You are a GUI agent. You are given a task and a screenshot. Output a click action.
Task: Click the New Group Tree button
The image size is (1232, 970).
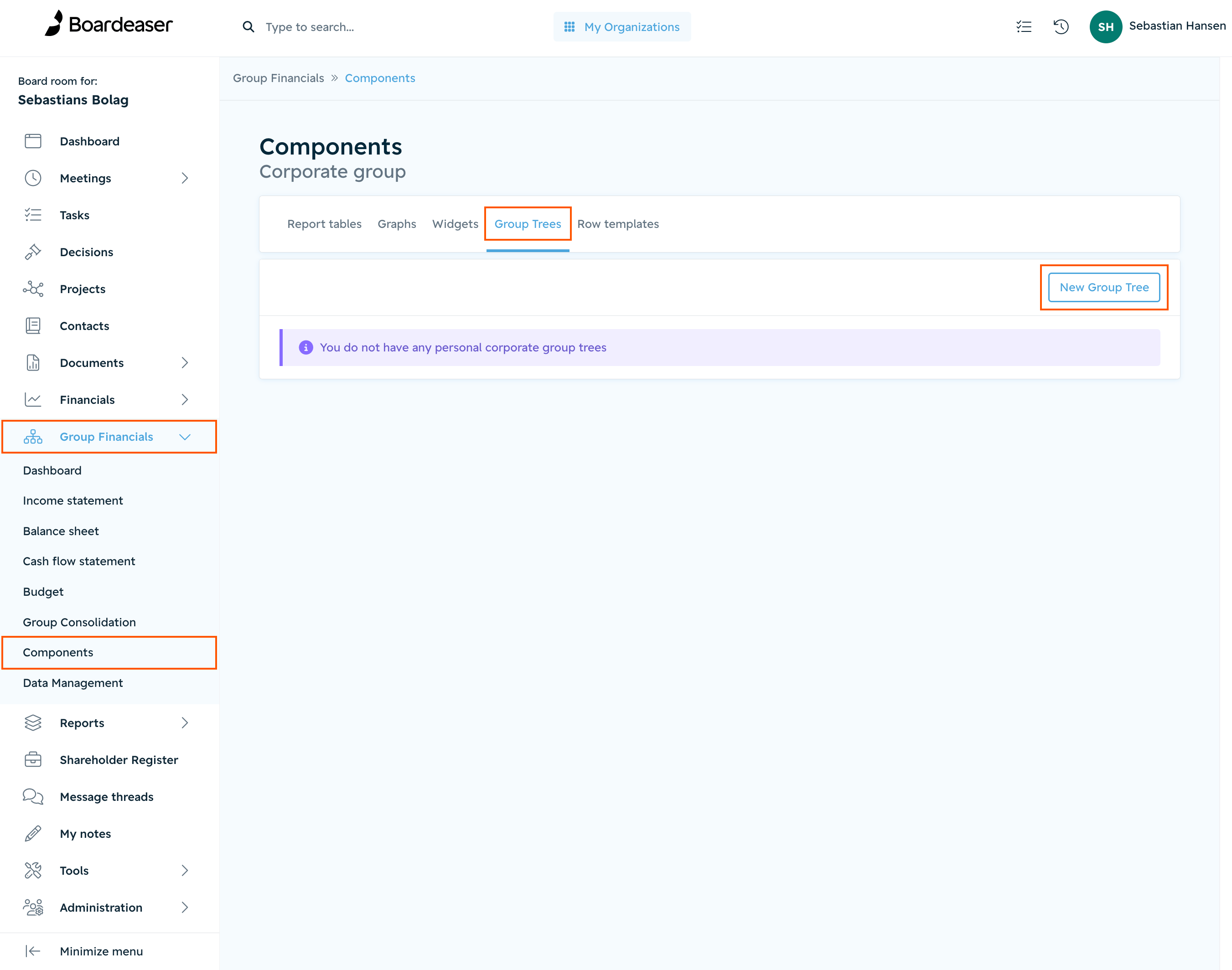pos(1103,287)
